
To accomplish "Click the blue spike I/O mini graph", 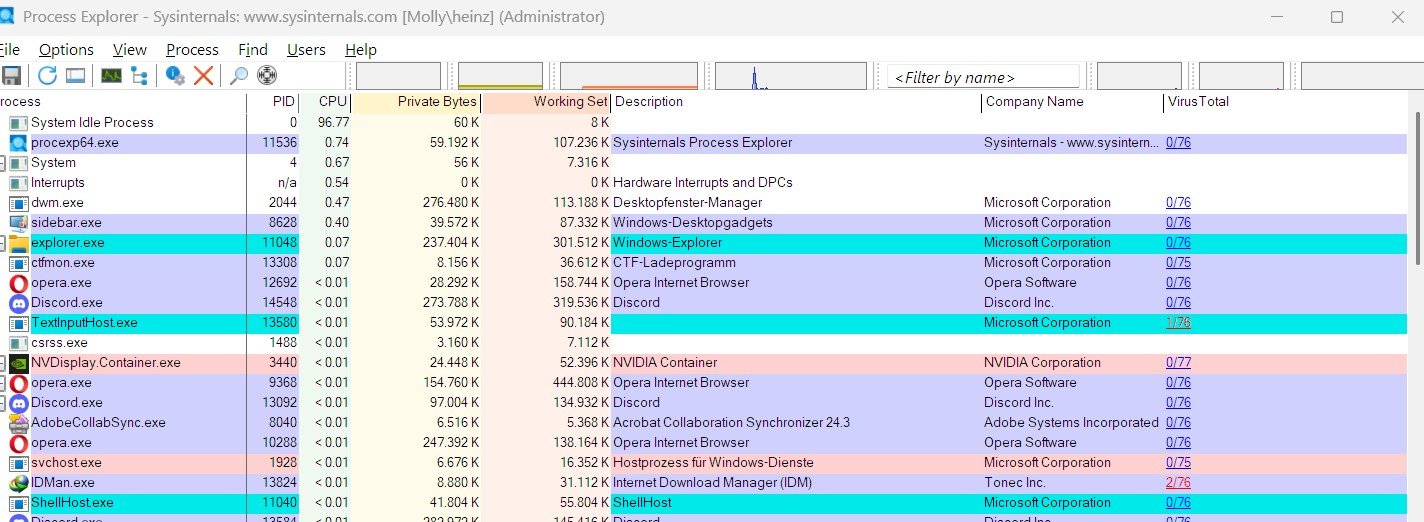I will (791, 76).
